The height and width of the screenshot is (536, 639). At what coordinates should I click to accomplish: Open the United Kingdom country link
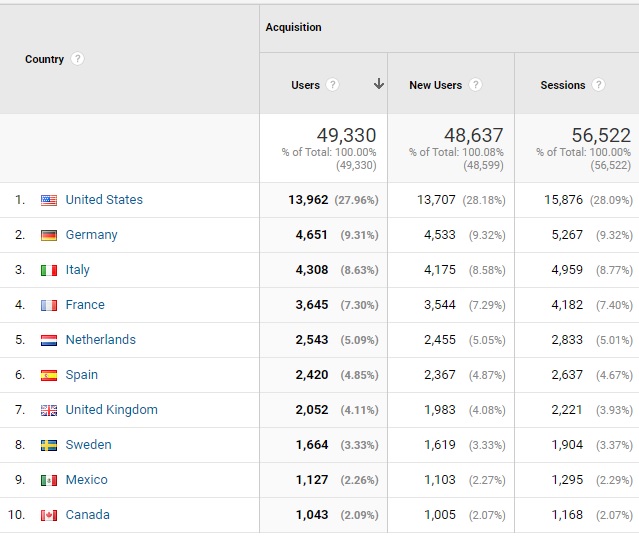click(112, 410)
